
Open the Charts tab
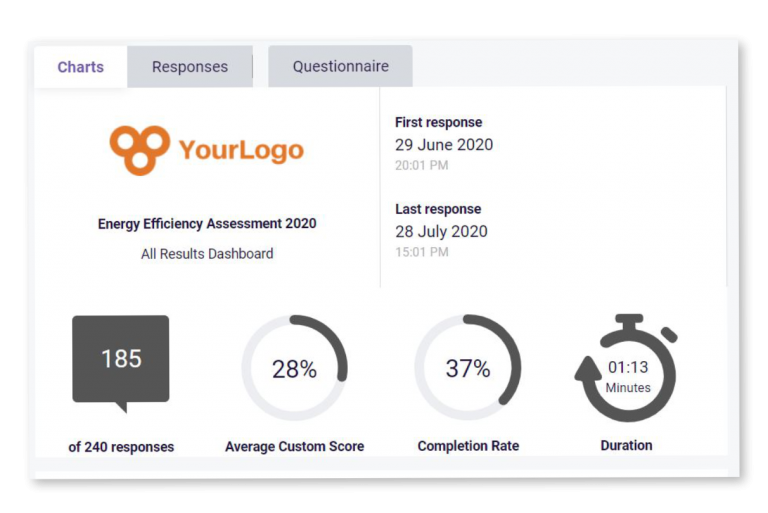81,67
